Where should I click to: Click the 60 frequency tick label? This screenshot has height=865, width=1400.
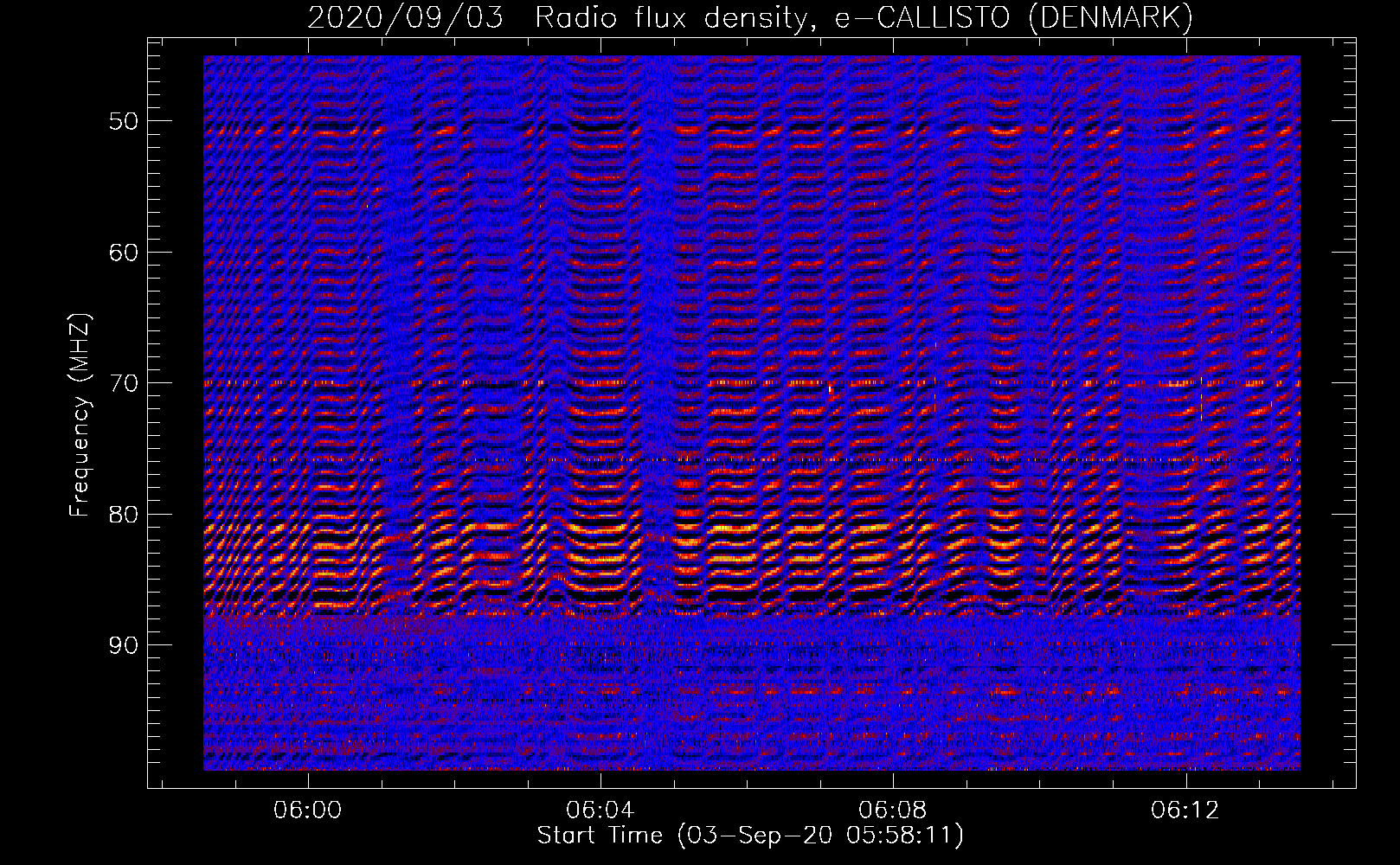(124, 252)
